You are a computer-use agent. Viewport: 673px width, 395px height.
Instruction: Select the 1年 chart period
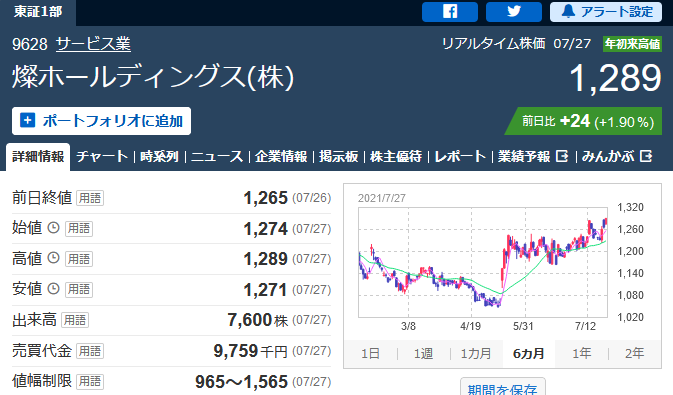[x=582, y=353]
